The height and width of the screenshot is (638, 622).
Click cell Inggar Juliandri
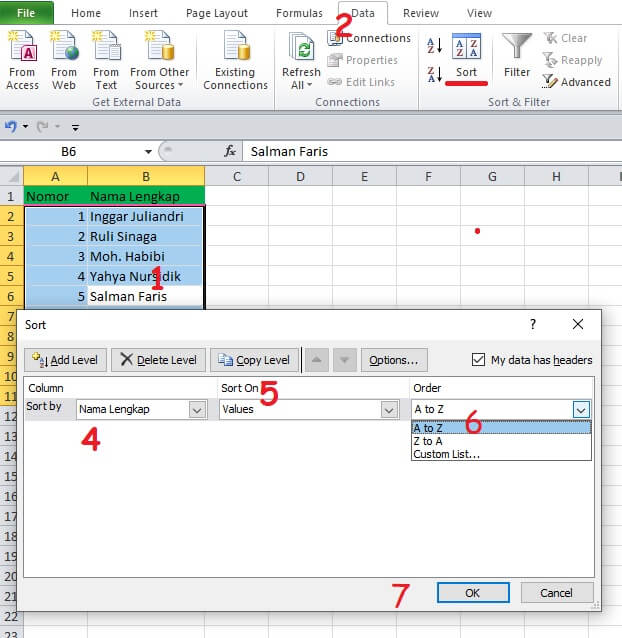click(x=146, y=216)
